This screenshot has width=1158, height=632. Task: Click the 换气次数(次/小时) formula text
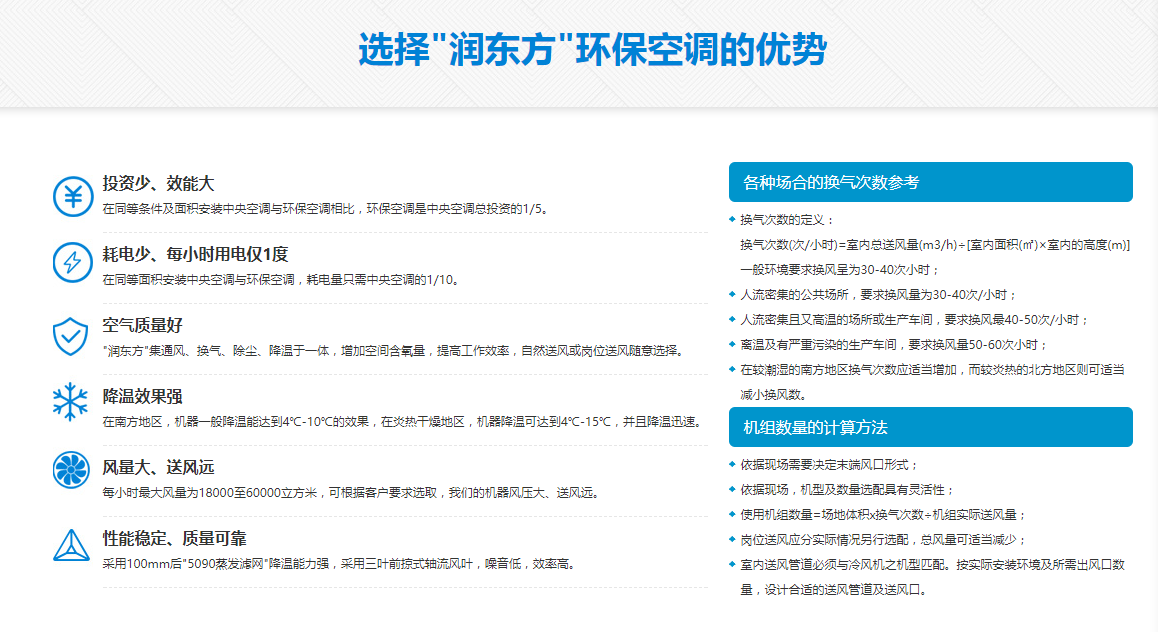pos(934,244)
